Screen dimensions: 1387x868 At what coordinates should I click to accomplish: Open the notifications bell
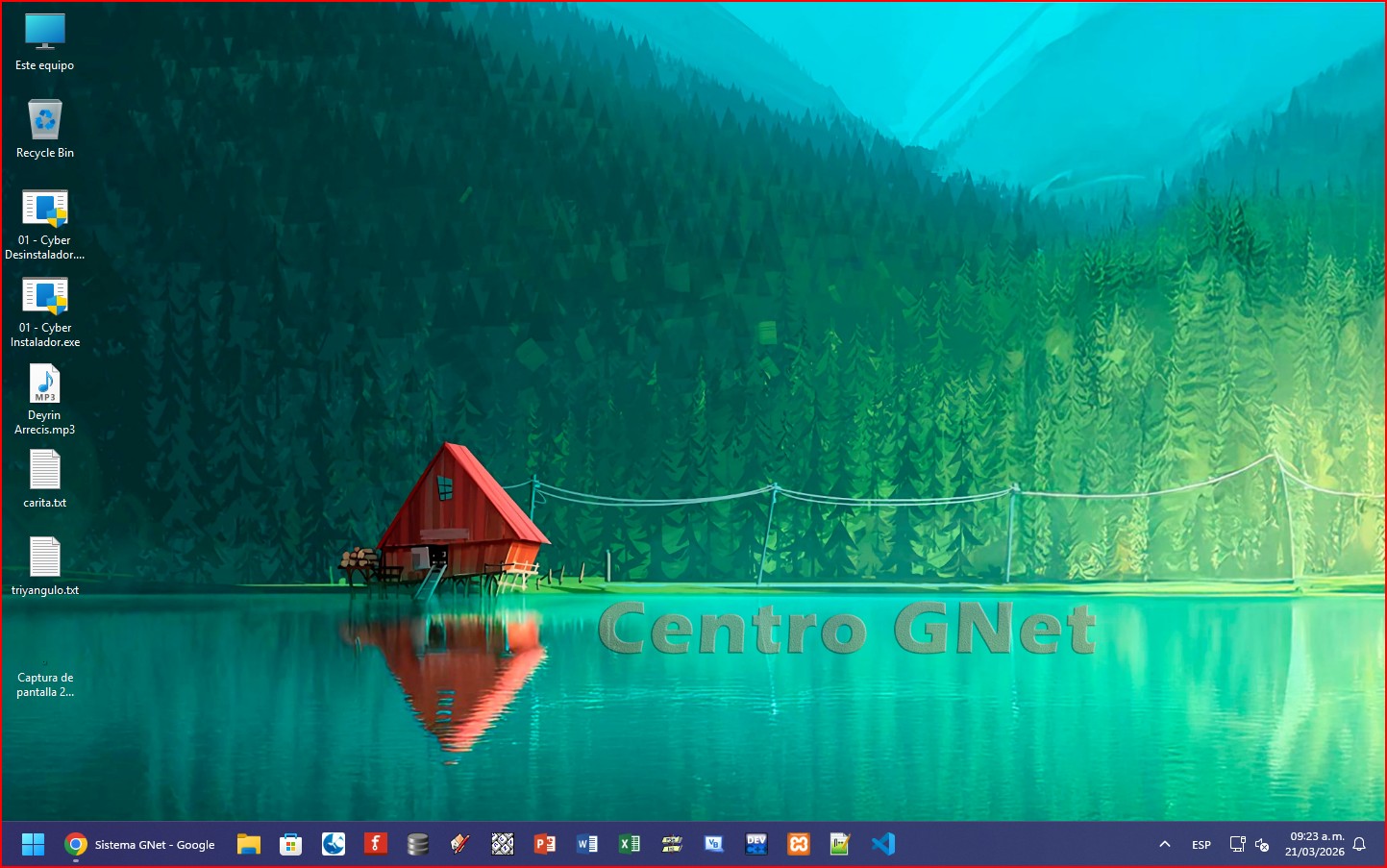[1359, 844]
